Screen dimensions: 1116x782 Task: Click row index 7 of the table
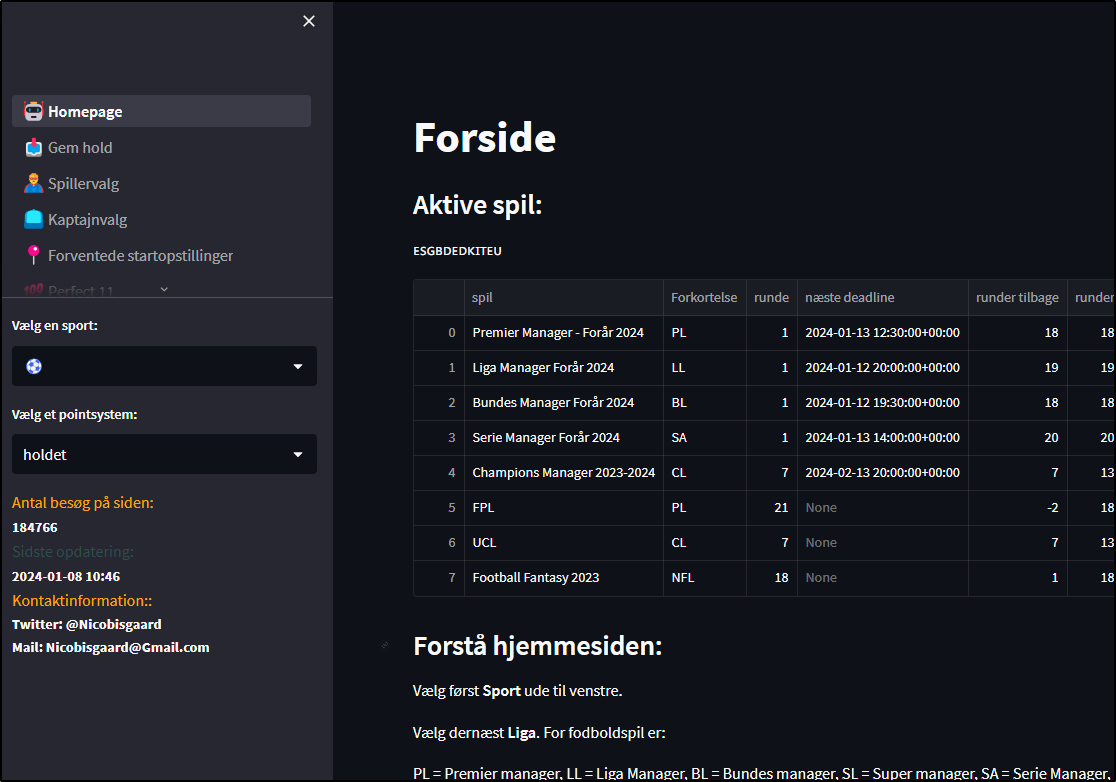439,578
